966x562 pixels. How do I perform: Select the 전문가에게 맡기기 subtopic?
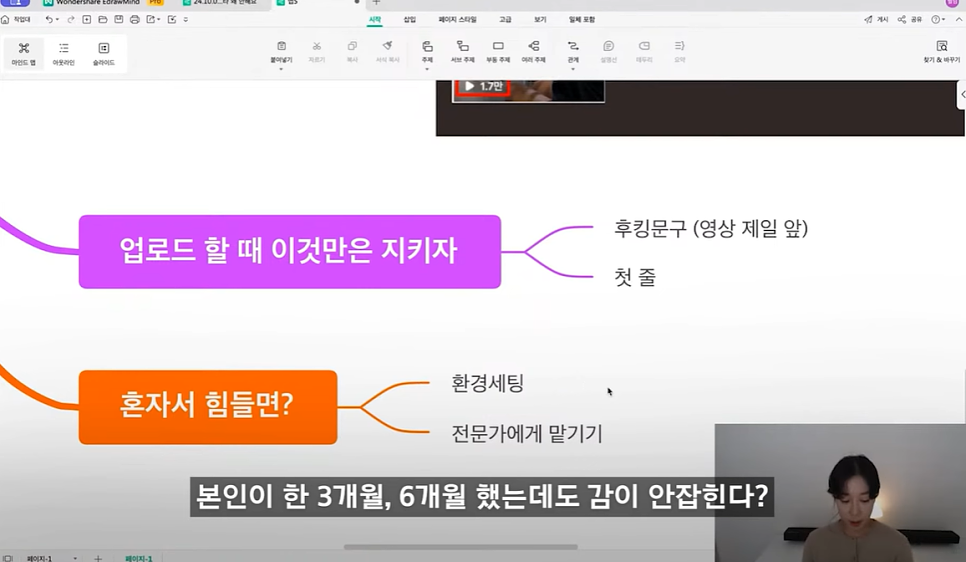click(527, 434)
